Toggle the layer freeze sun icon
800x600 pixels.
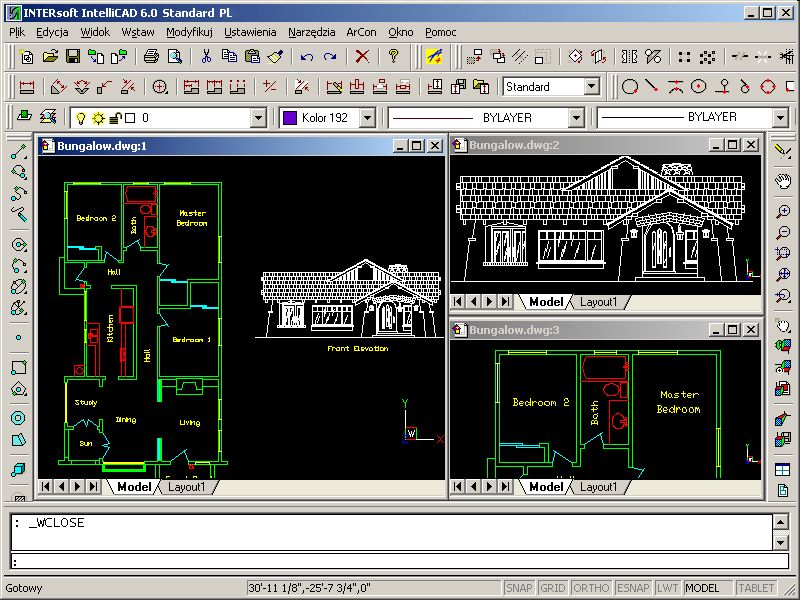(98, 118)
